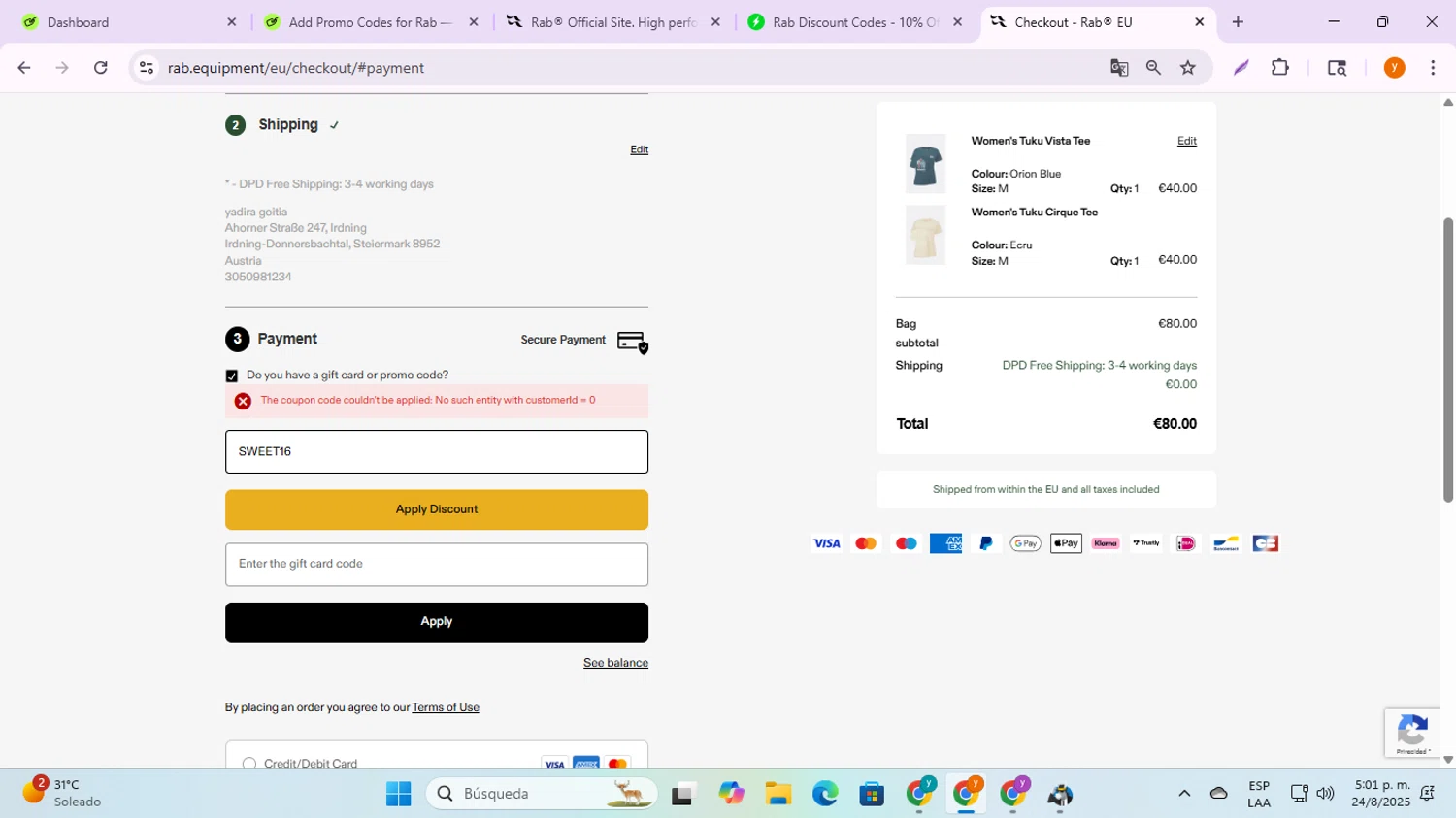The height and width of the screenshot is (818, 1456).
Task: Click the Women's Tuku Vista Tee thumbnail
Action: 925,164
